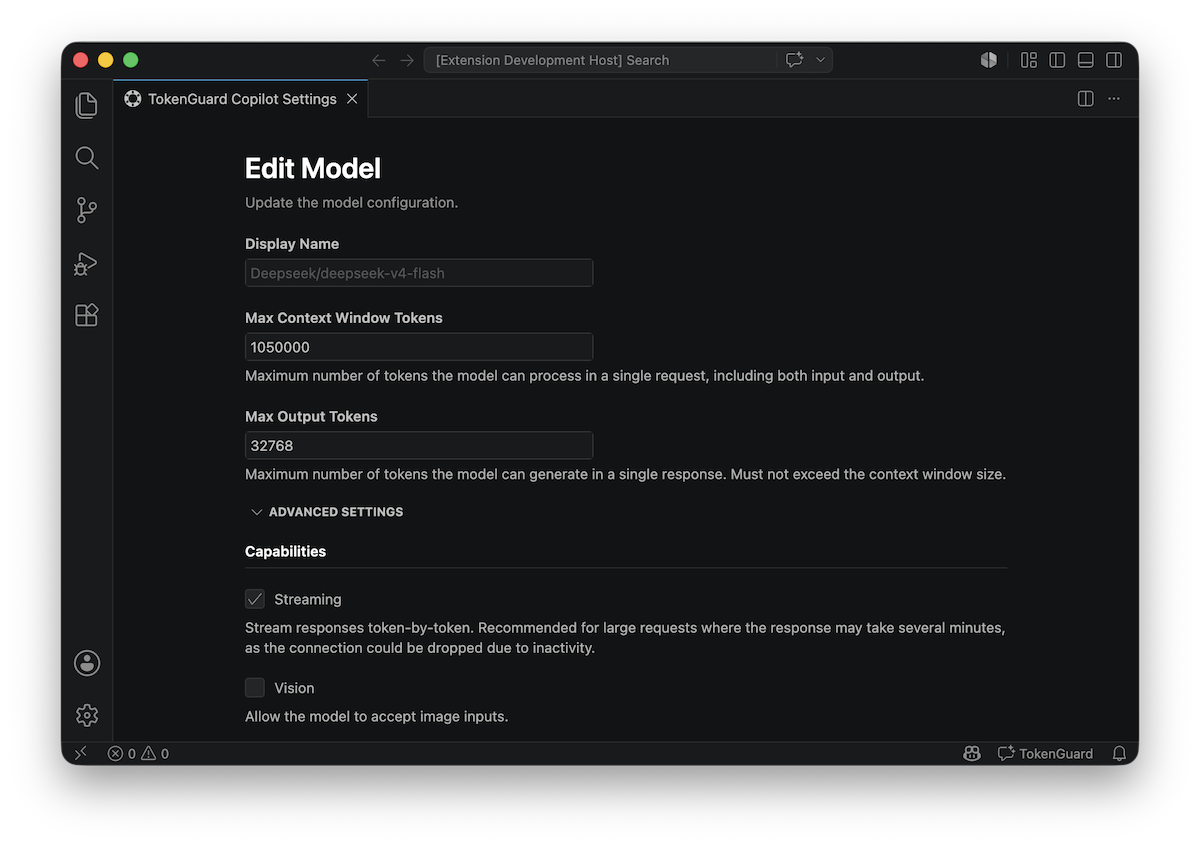Click the Max Output Tokens field
Viewport: 1200px width, 846px height.
tap(419, 445)
